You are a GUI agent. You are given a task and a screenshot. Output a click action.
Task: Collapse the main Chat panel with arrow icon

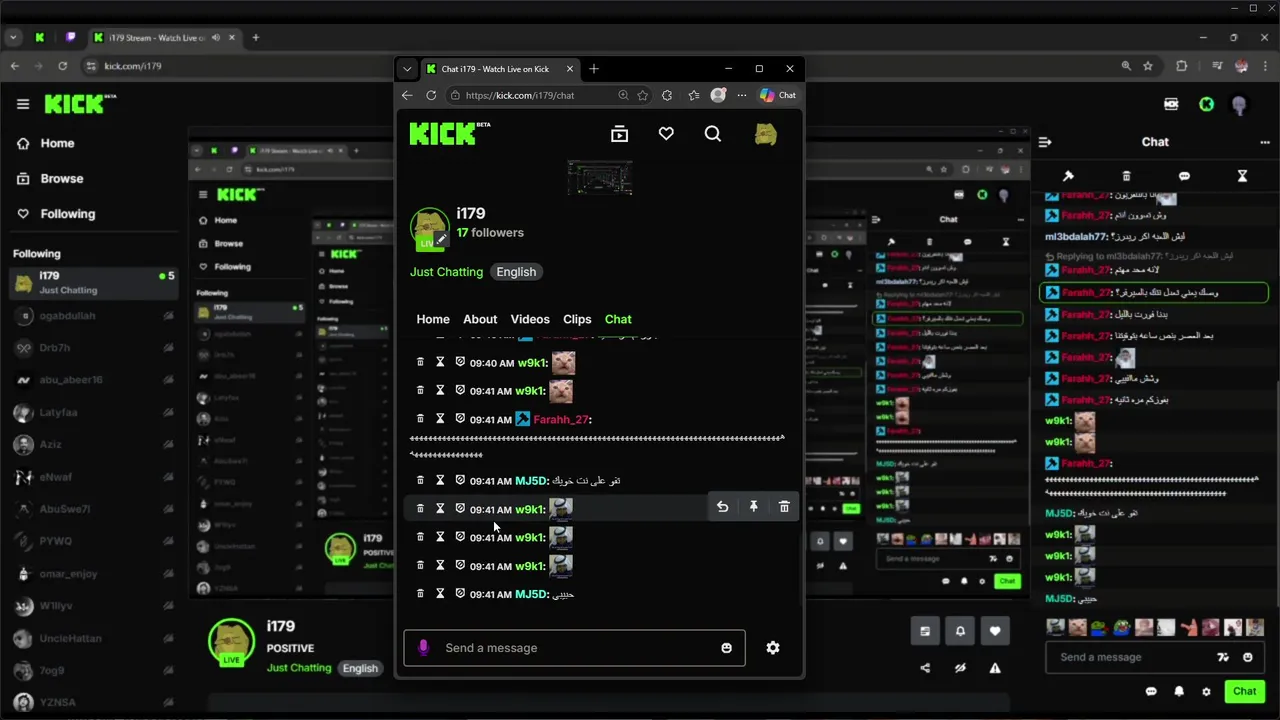click(1045, 142)
